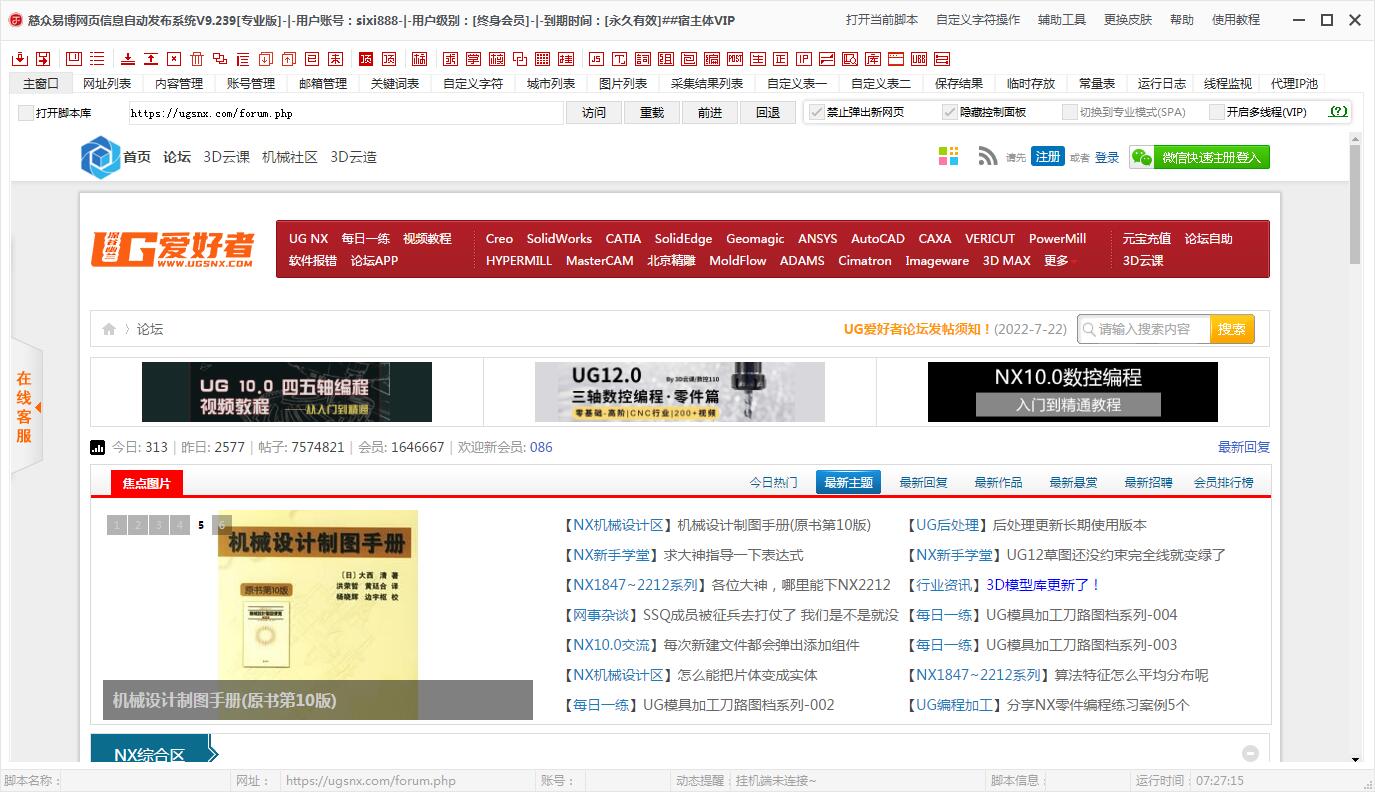This screenshot has width=1375, height=792.
Task: Click 微信快速注册登入 green button
Action: click(1199, 157)
